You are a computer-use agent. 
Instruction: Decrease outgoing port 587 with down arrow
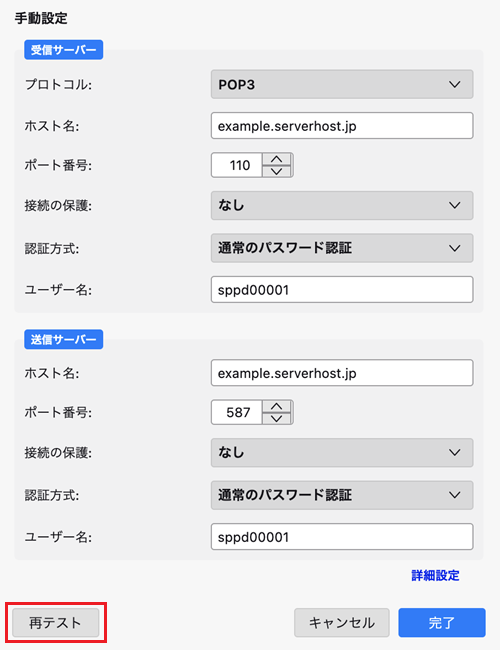pos(277,418)
